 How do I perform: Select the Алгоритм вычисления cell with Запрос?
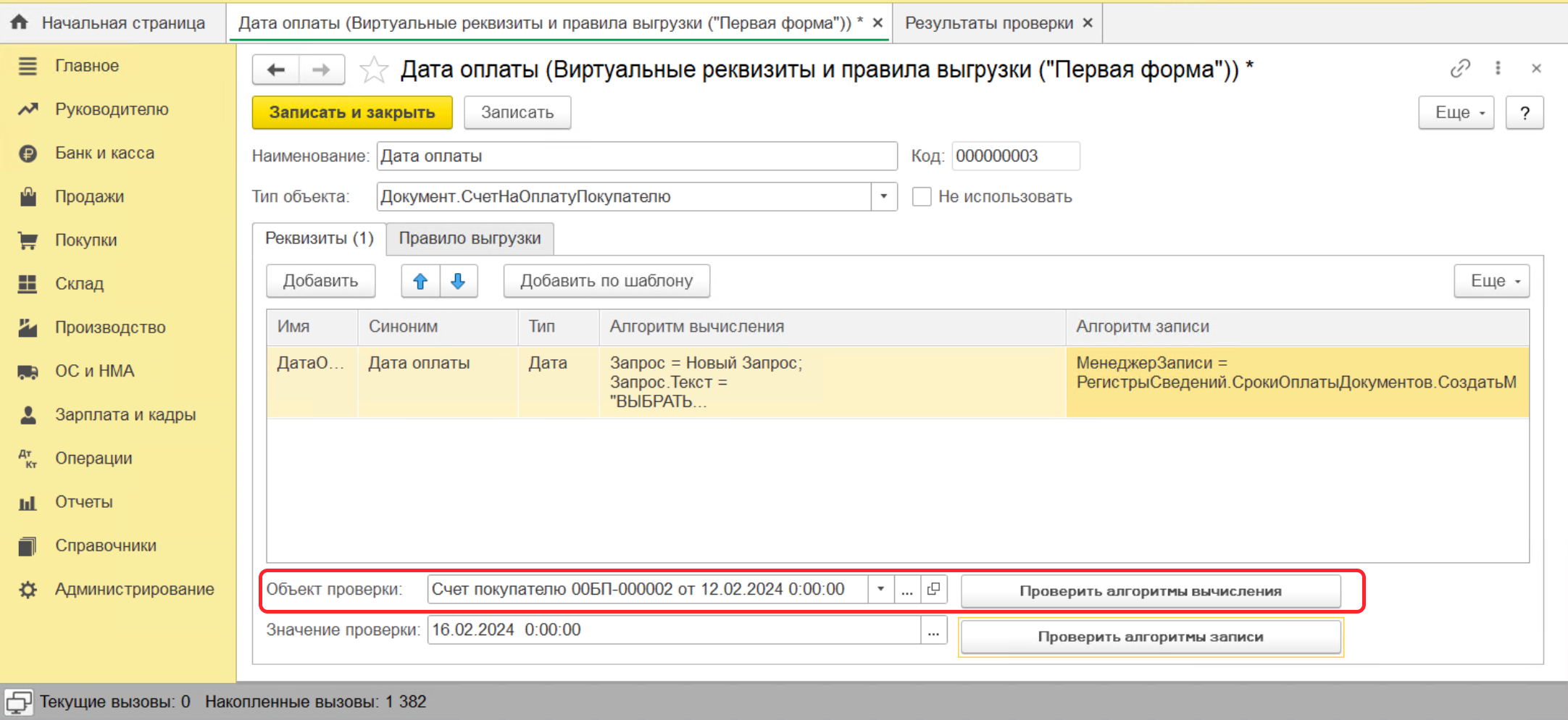tap(832, 382)
